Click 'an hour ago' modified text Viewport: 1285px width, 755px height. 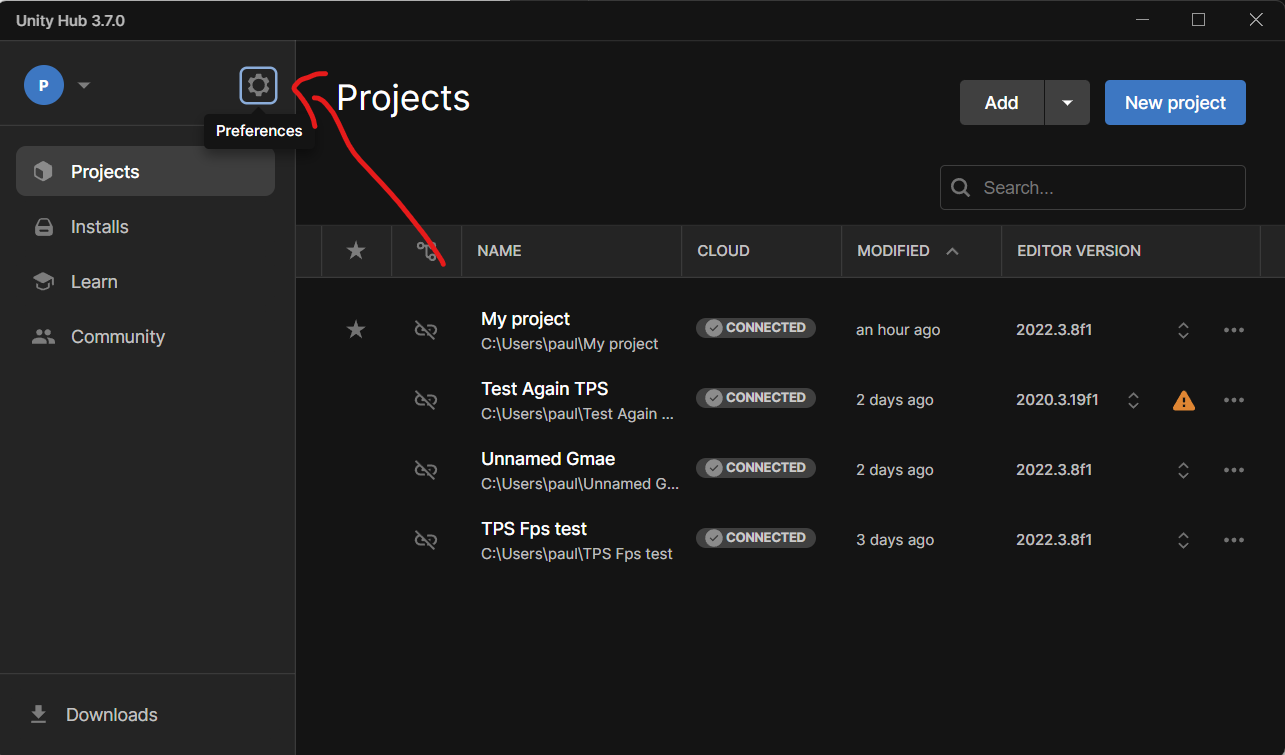(898, 330)
